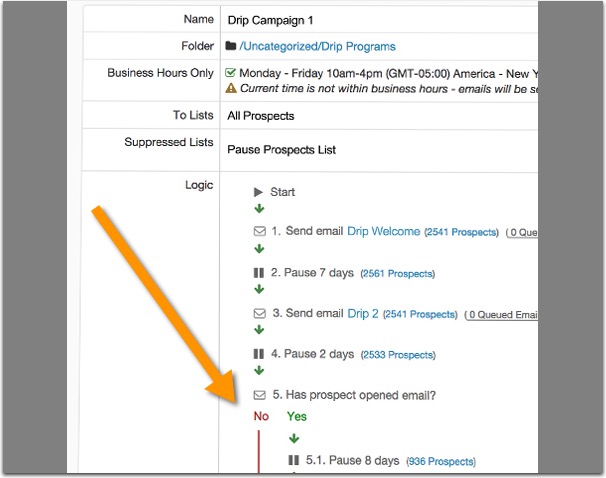Toggle the Business Hours Only green checkmark
The image size is (606, 478).
[231, 73]
